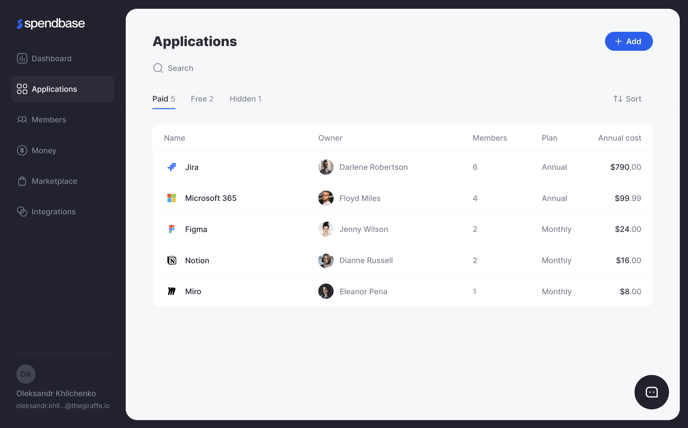The height and width of the screenshot is (428, 688).
Task: Click Dianne Russell's avatar
Action: [326, 260]
